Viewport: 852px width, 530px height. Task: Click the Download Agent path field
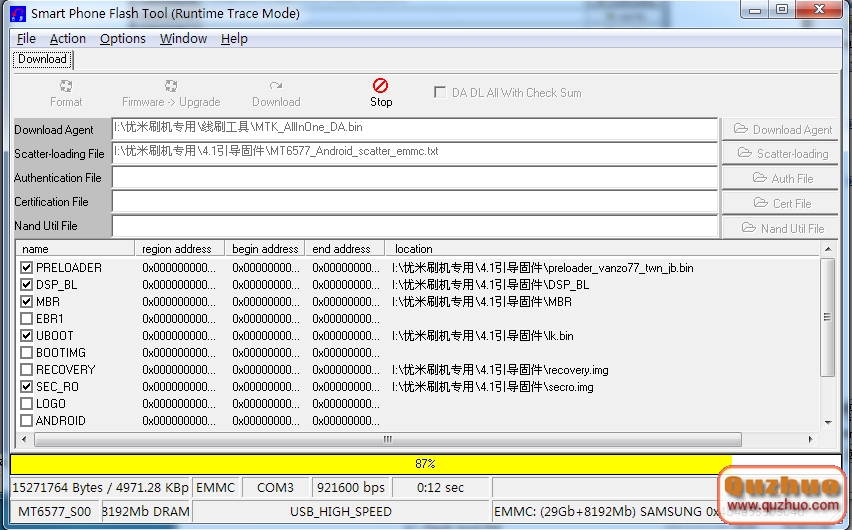(415, 129)
